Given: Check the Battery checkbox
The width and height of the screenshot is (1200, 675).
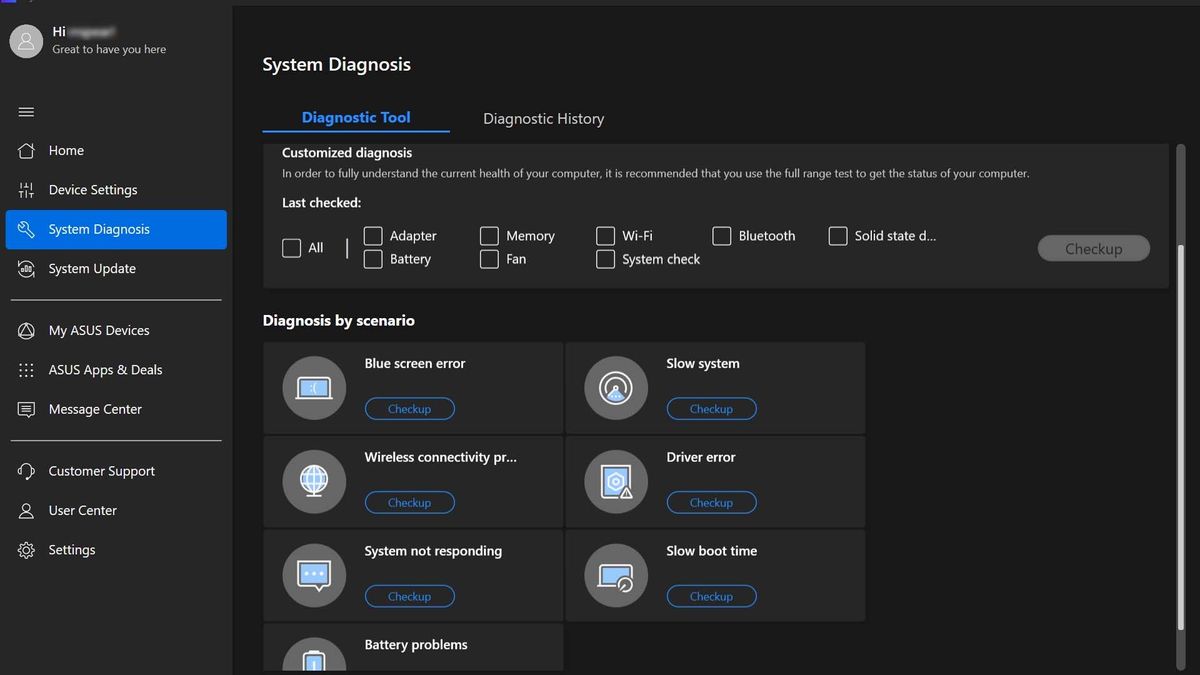Looking at the screenshot, I should click(373, 259).
